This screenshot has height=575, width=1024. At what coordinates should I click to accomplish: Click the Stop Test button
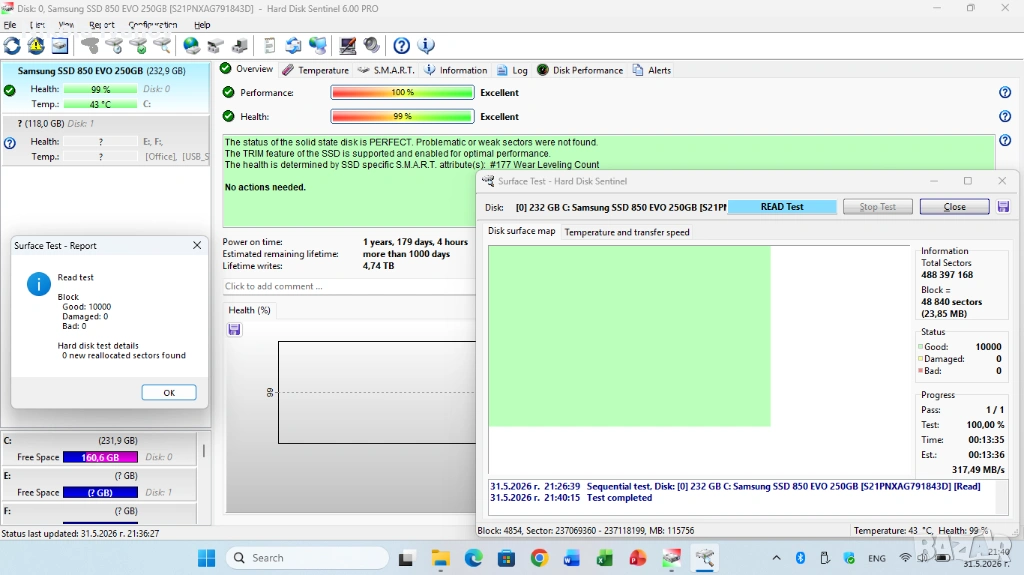[x=877, y=207]
